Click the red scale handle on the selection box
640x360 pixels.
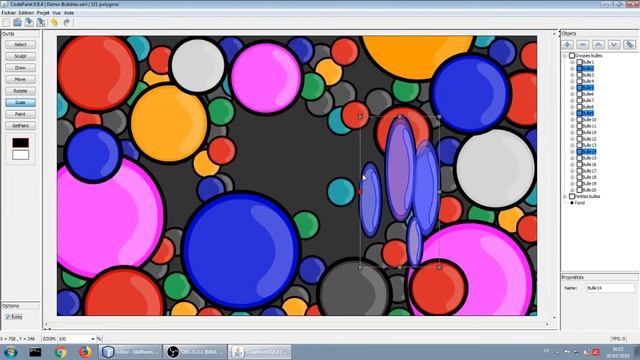(360, 191)
